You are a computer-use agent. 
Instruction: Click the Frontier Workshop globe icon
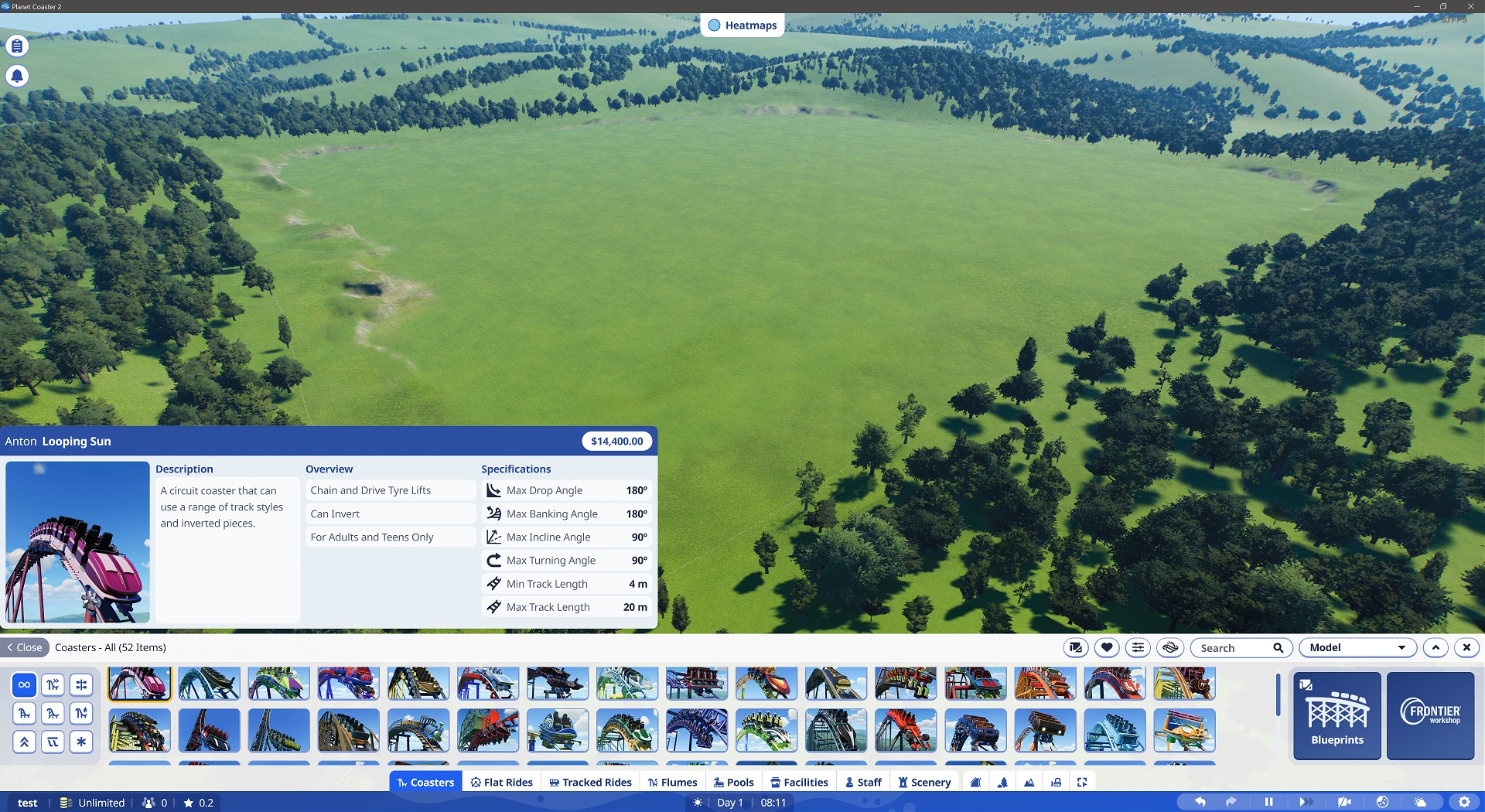pos(1170,647)
